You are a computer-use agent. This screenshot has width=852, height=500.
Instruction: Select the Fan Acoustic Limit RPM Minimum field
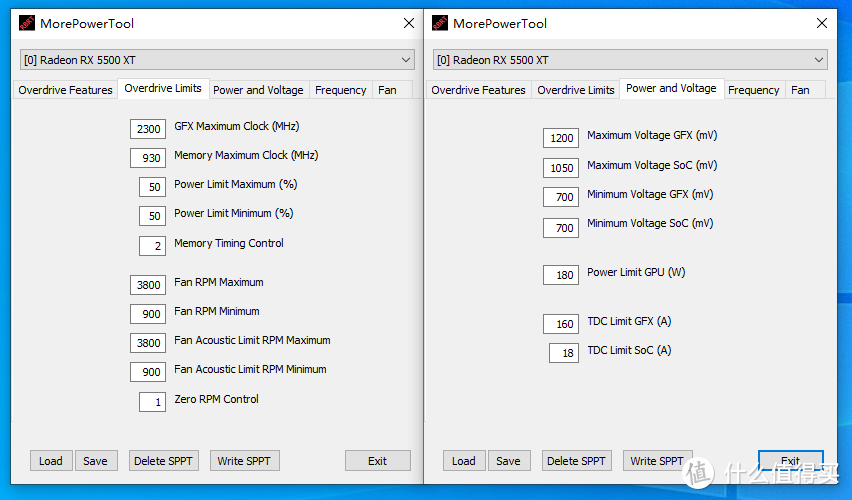(x=148, y=372)
